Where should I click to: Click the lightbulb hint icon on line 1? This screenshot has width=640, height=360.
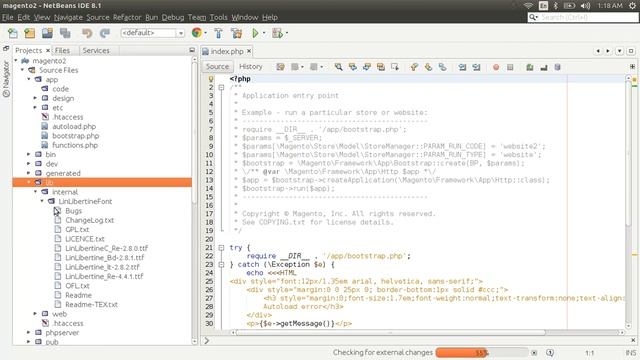pyautogui.click(x=211, y=79)
